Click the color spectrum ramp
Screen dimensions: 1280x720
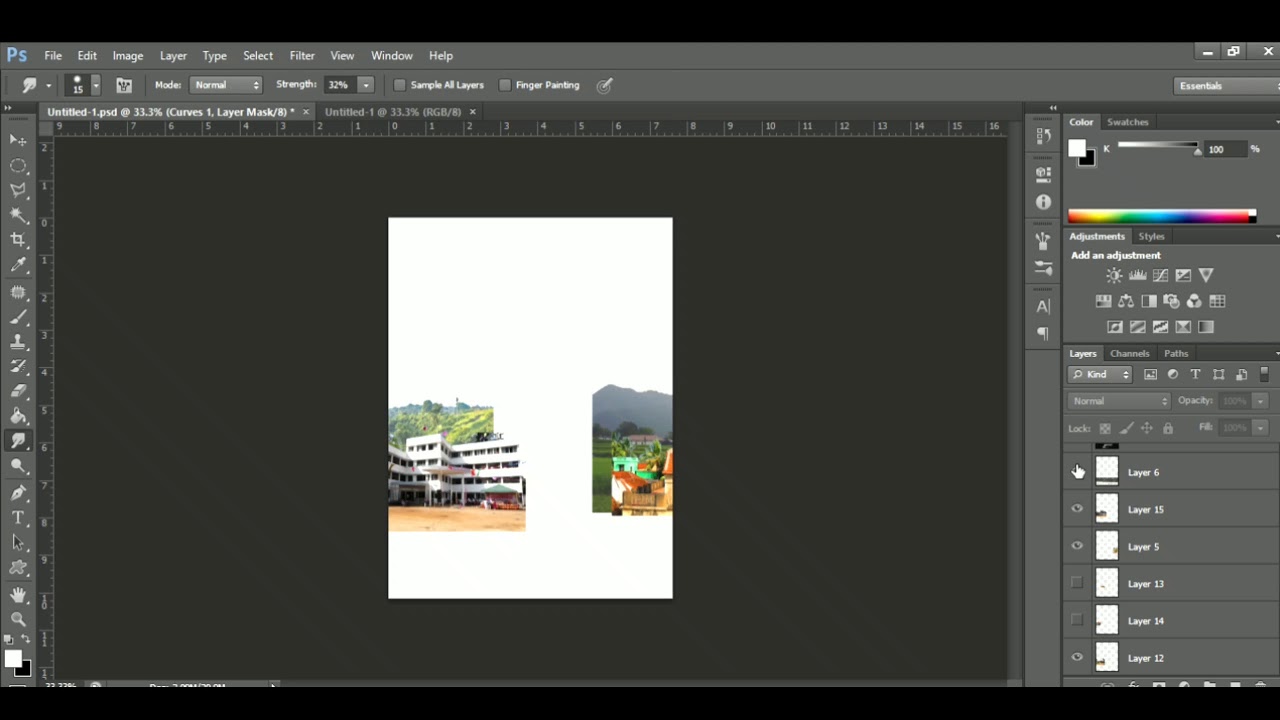(x=1161, y=216)
